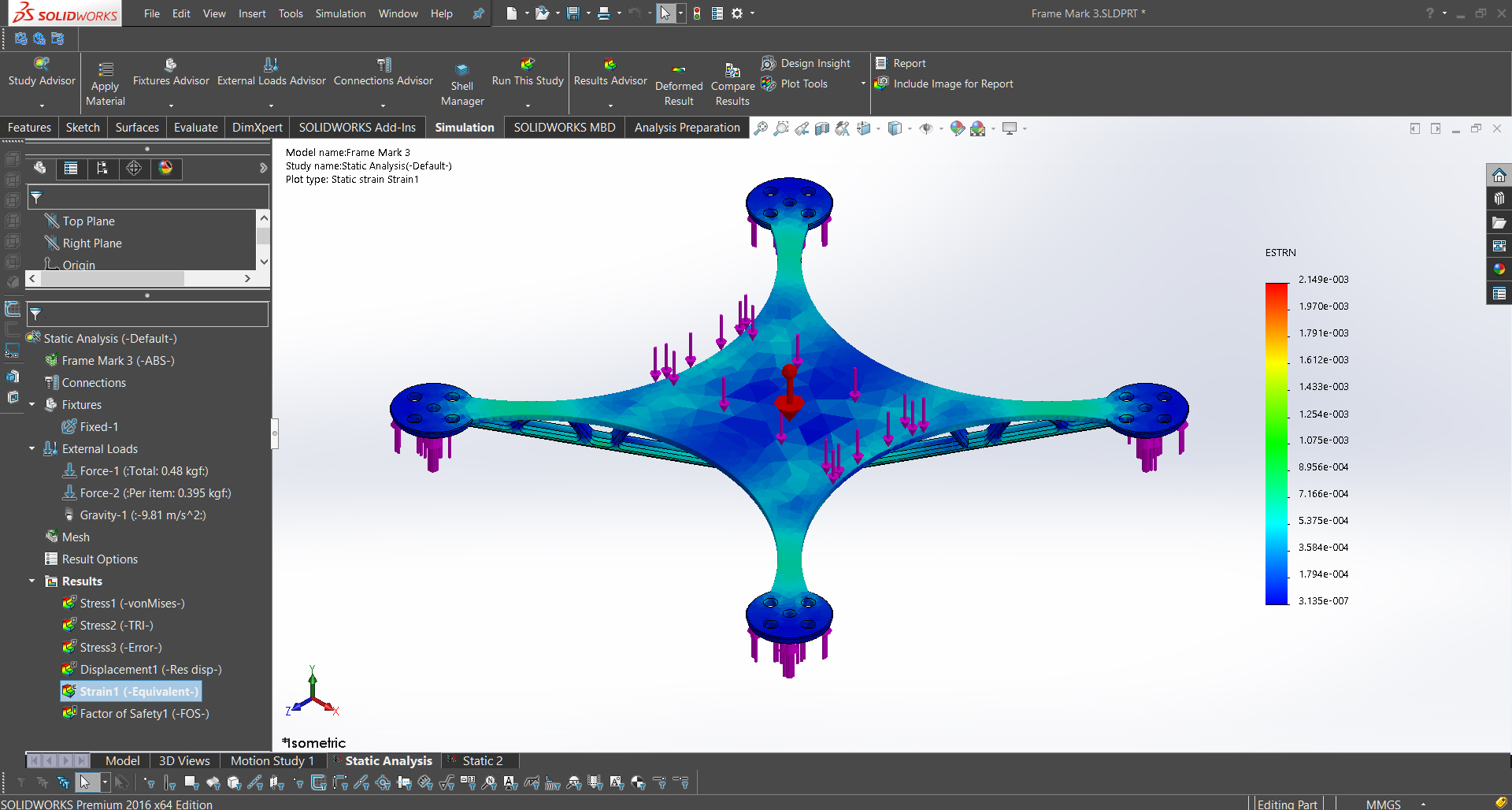Switch to the Evaluate tab
Screen dimensions: 1512x810
[195, 128]
